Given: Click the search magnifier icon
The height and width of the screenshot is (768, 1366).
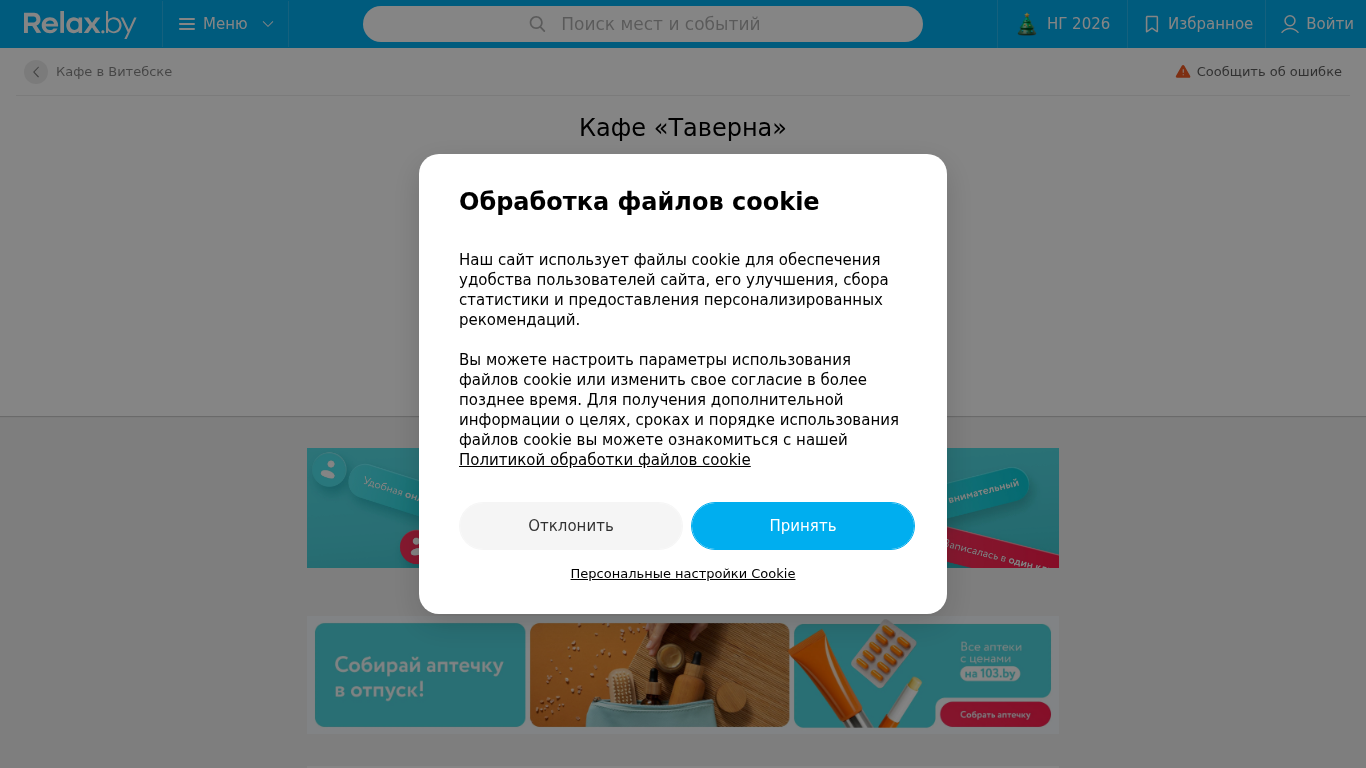Looking at the screenshot, I should (537, 24).
